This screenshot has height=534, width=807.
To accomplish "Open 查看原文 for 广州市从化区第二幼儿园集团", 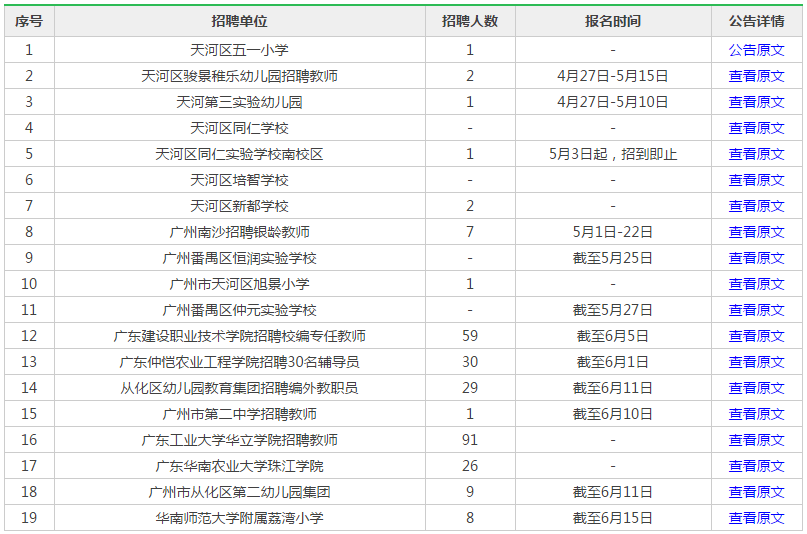I will coord(756,492).
